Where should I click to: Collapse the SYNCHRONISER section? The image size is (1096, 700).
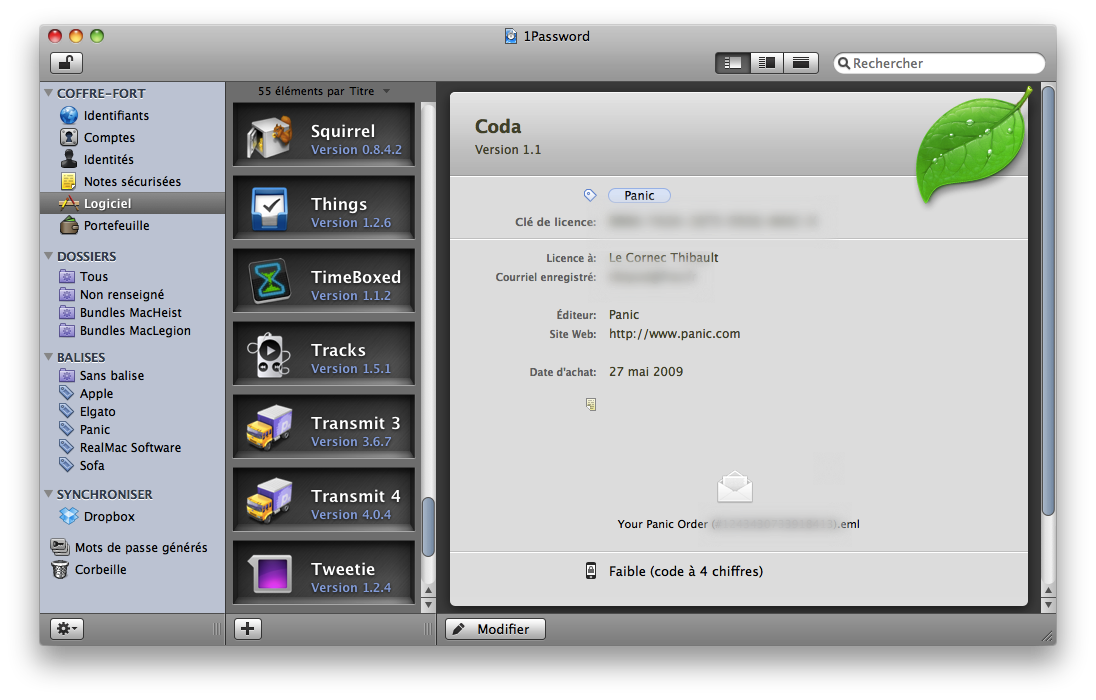click(49, 494)
